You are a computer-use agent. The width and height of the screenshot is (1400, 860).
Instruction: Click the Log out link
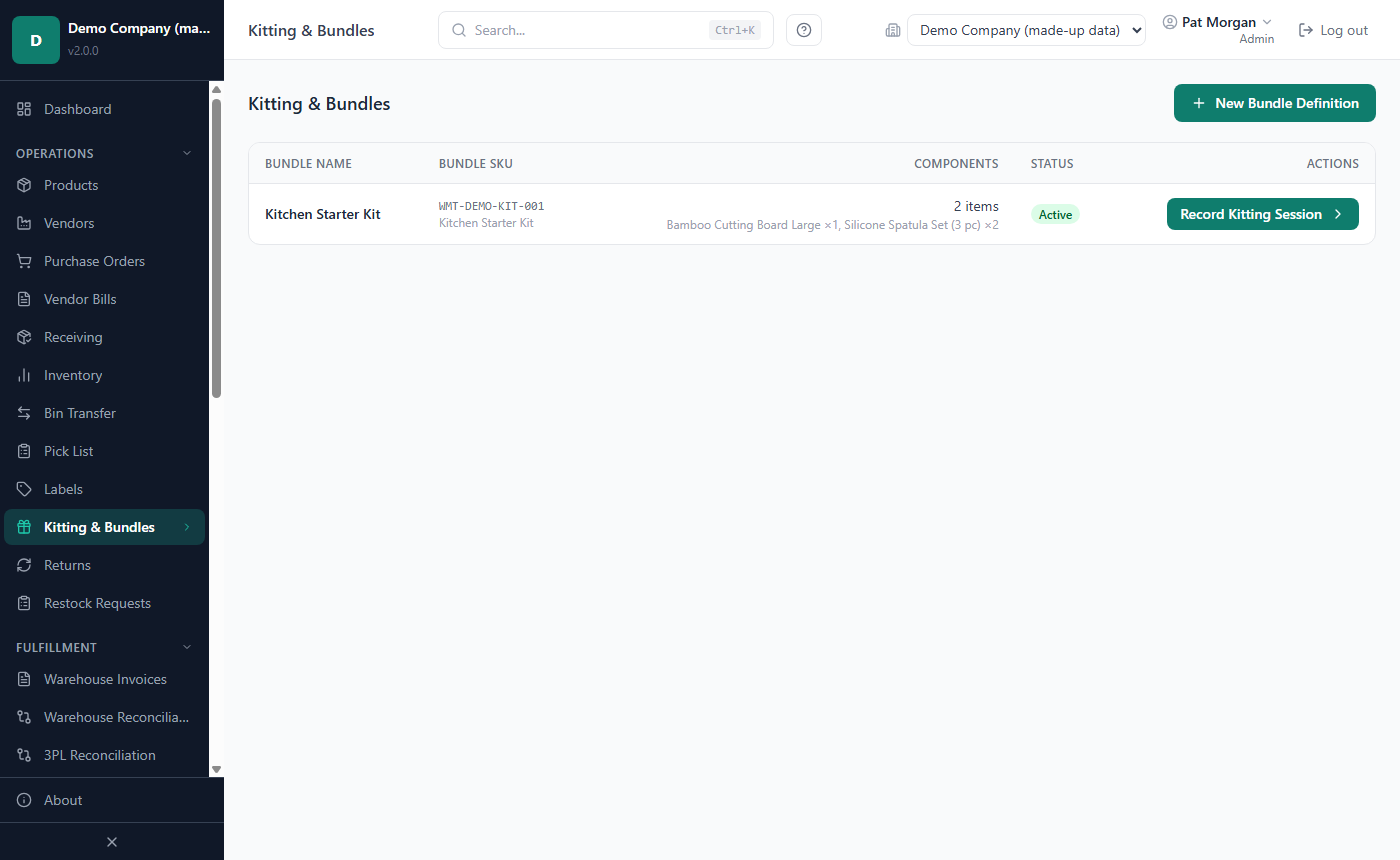coord(1333,30)
